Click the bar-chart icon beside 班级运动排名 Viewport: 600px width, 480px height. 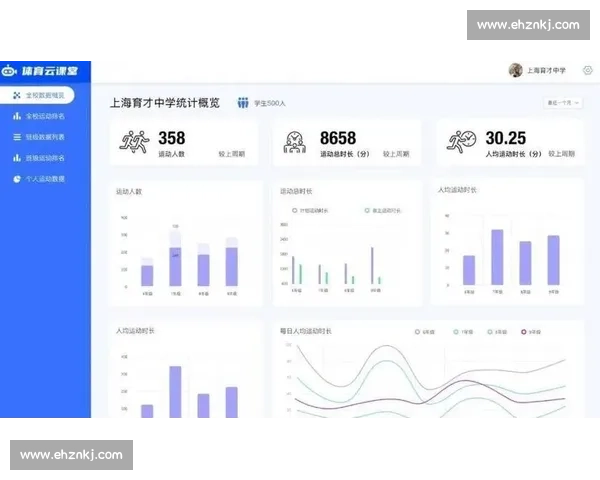[x=17, y=158]
